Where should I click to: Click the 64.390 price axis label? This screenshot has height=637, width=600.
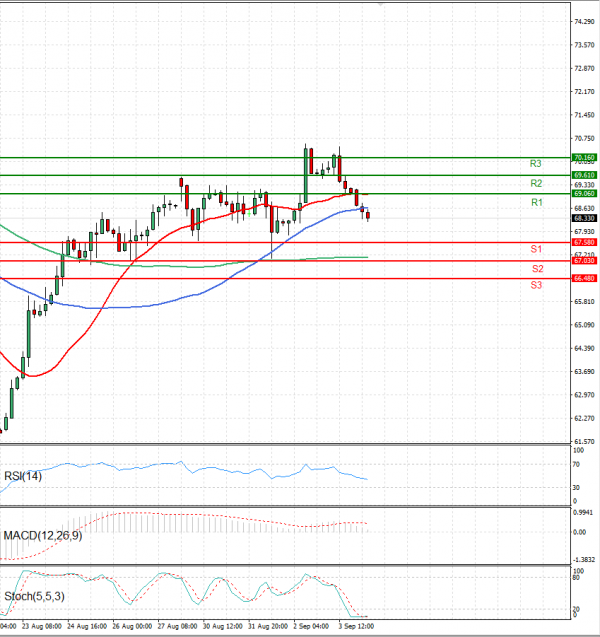click(584, 348)
